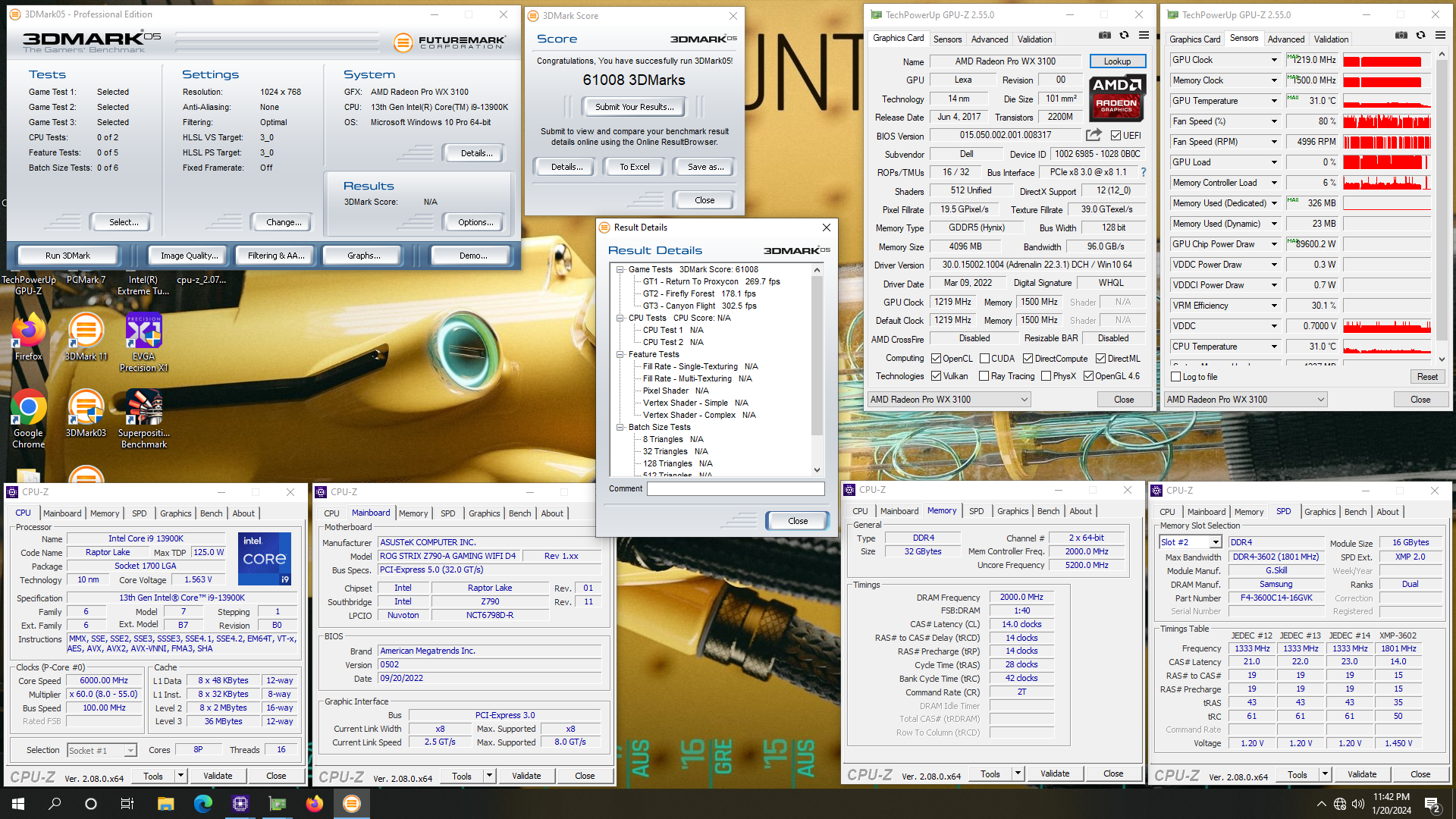Click GPU-Z taskbar icon

[278, 804]
